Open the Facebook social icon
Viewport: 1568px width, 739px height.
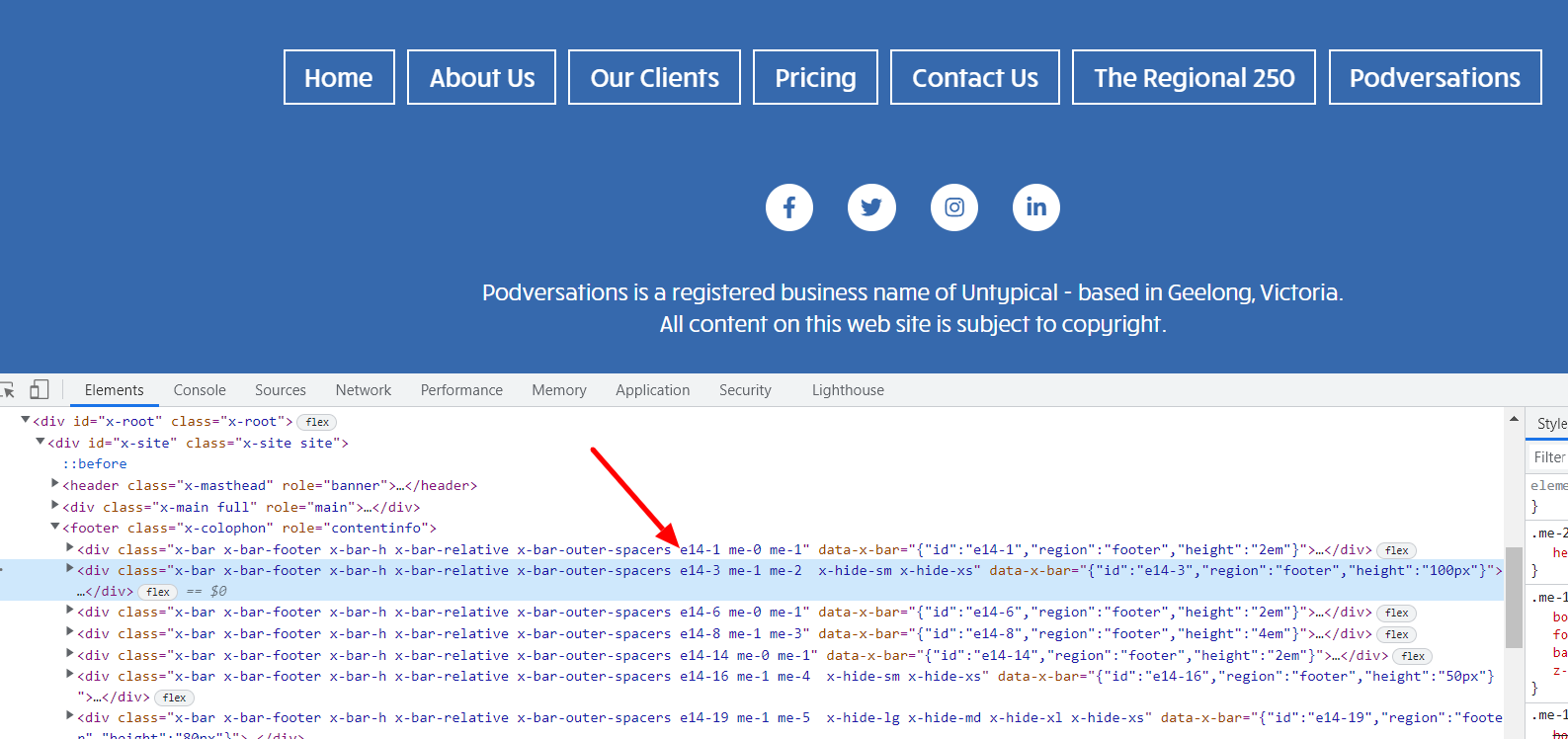tap(789, 207)
